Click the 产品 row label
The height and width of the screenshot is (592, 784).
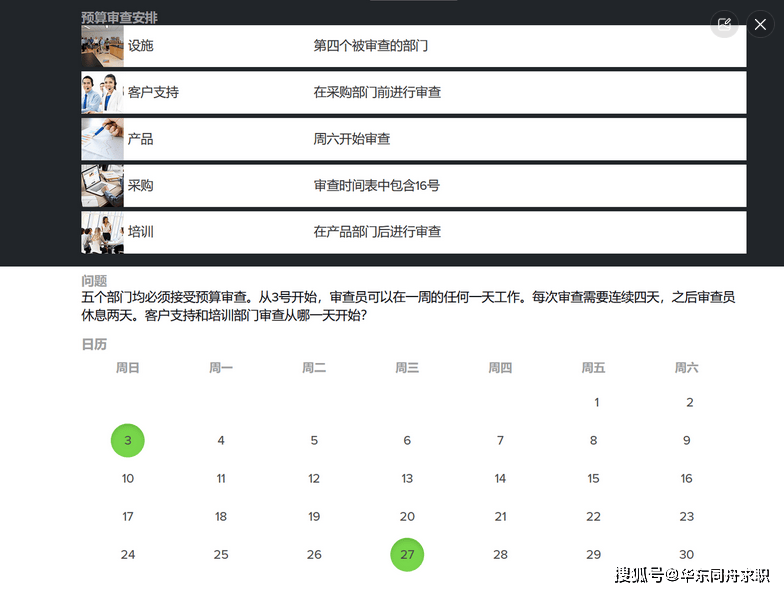pyautogui.click(x=140, y=139)
